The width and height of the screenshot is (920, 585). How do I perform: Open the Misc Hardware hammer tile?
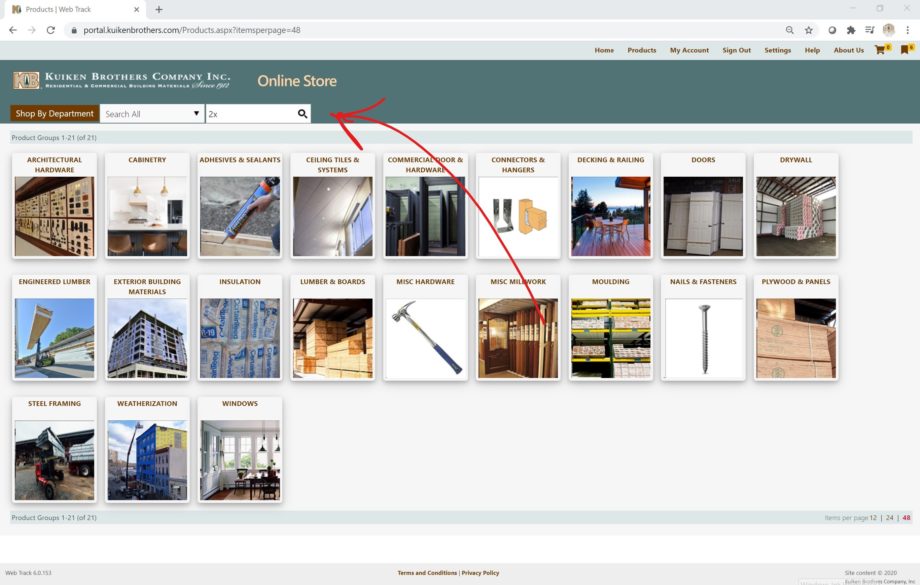click(x=425, y=328)
